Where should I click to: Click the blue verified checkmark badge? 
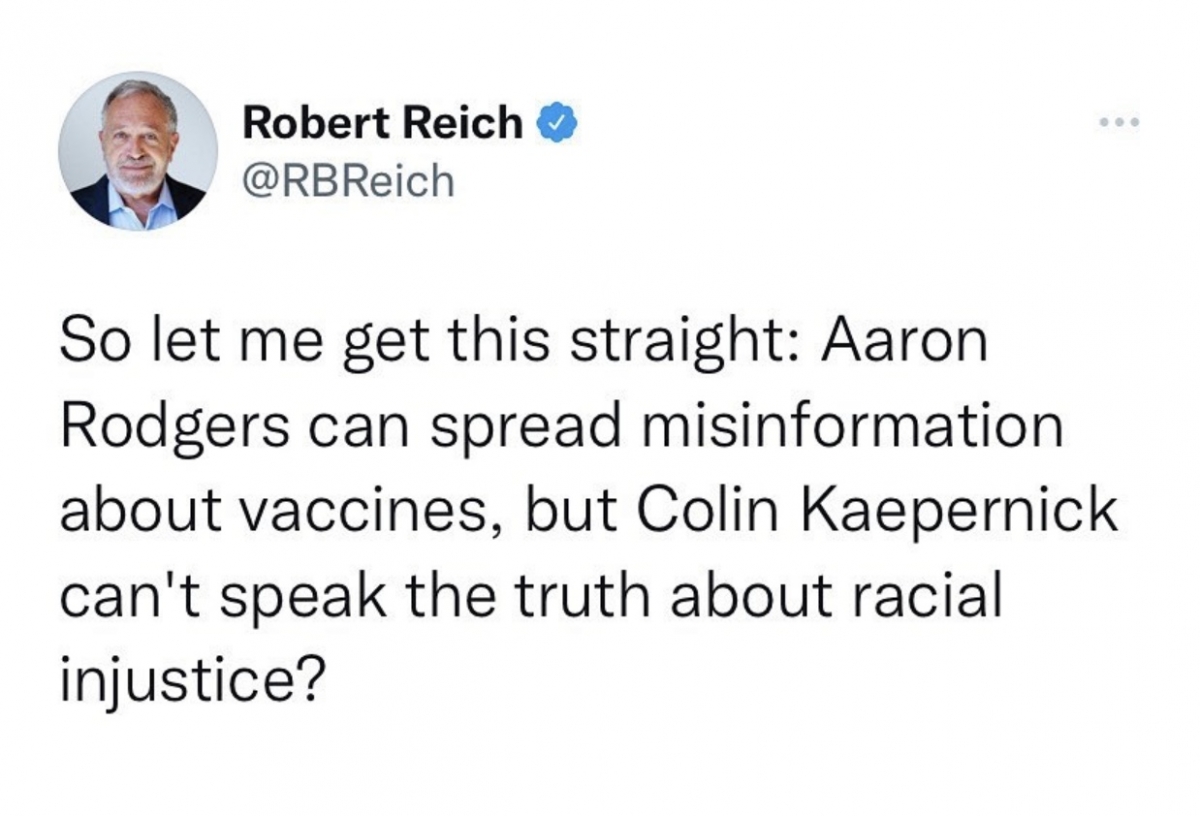click(x=556, y=124)
